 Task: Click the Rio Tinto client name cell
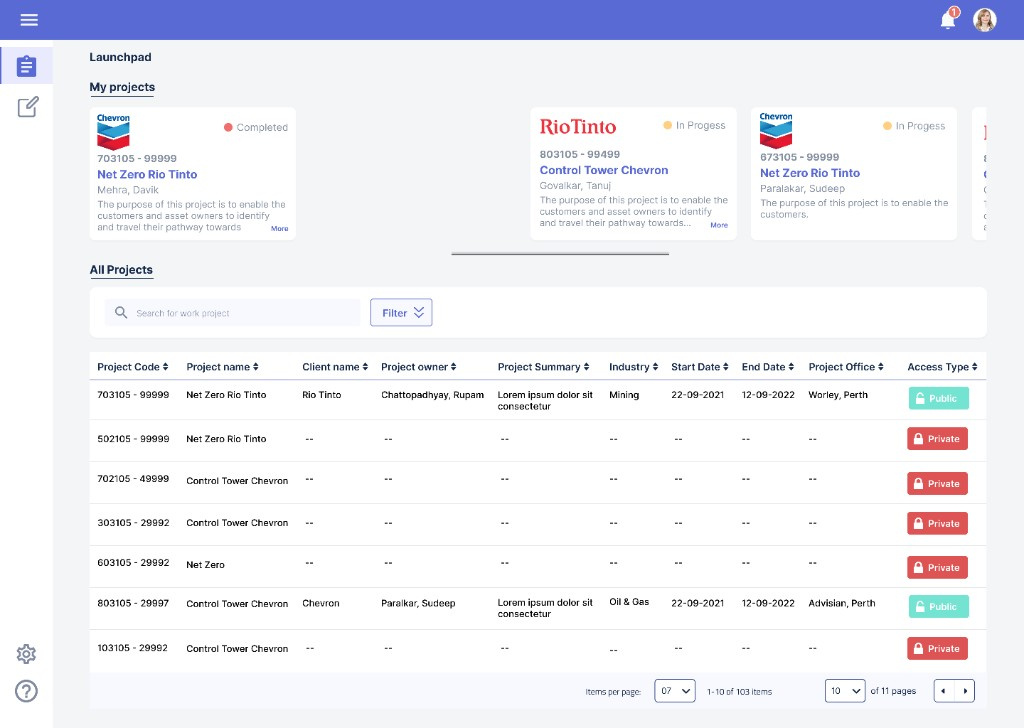coord(321,395)
